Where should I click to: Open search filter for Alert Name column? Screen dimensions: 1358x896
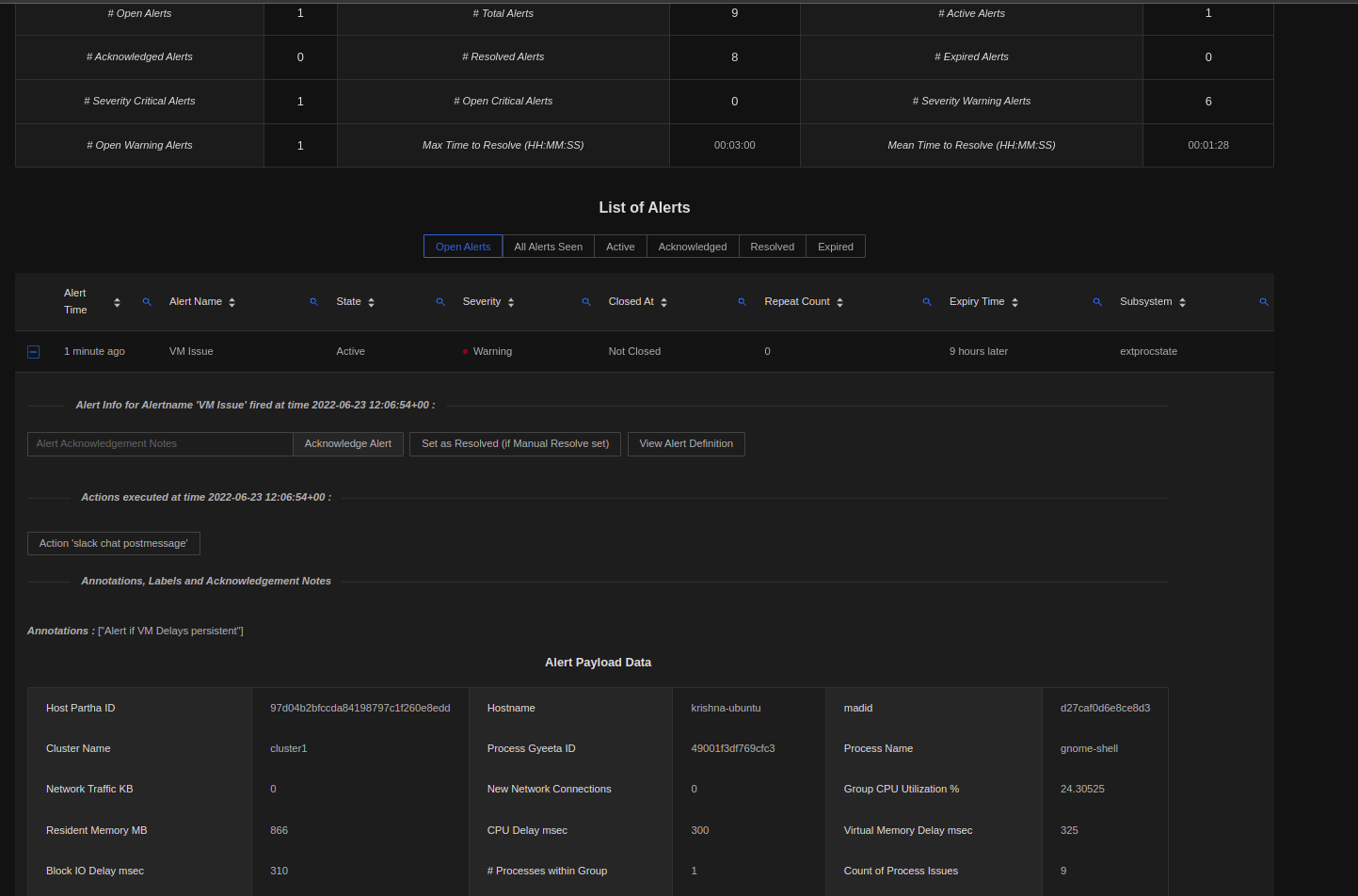pos(314,302)
